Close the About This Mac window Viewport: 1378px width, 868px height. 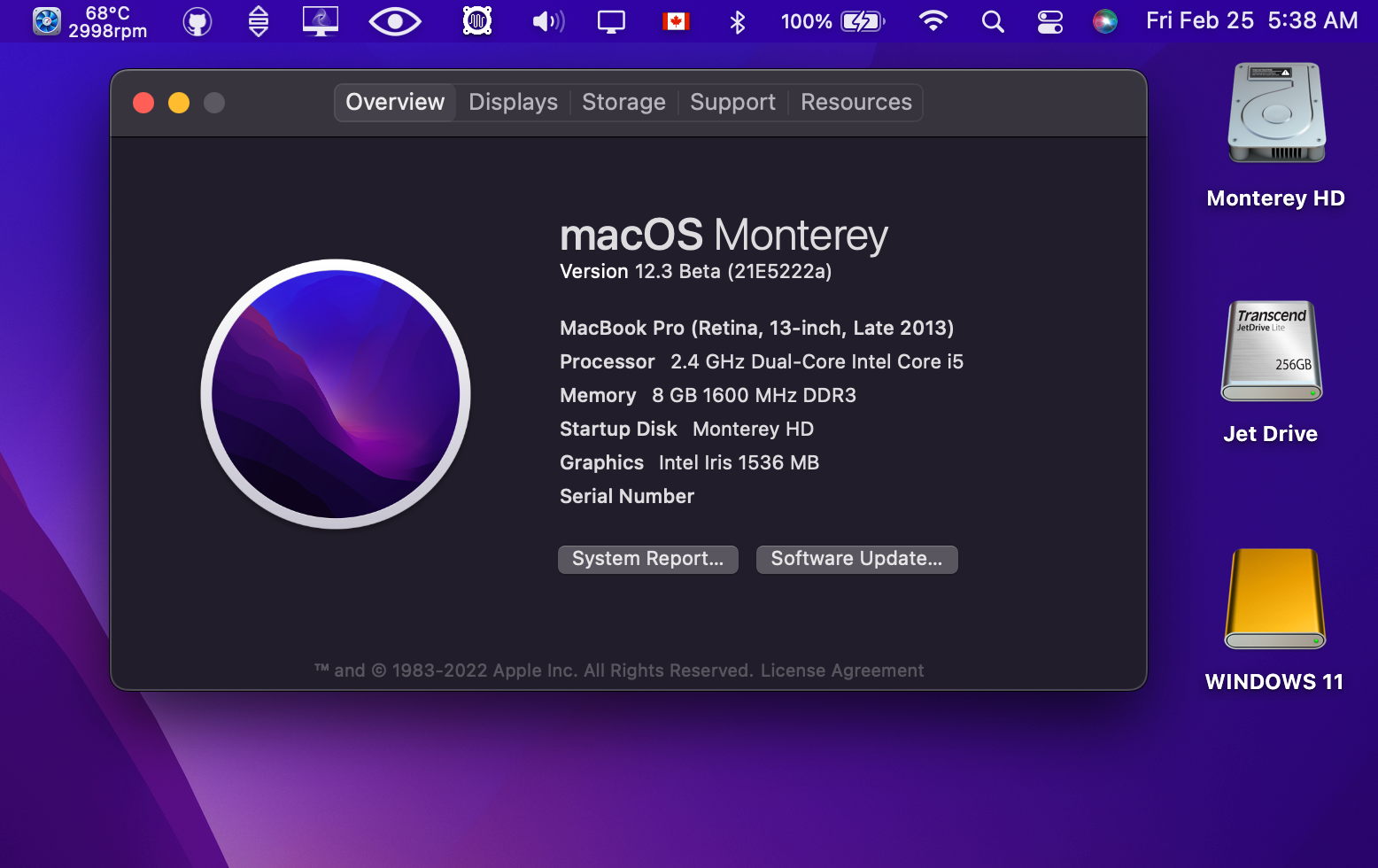click(x=143, y=103)
